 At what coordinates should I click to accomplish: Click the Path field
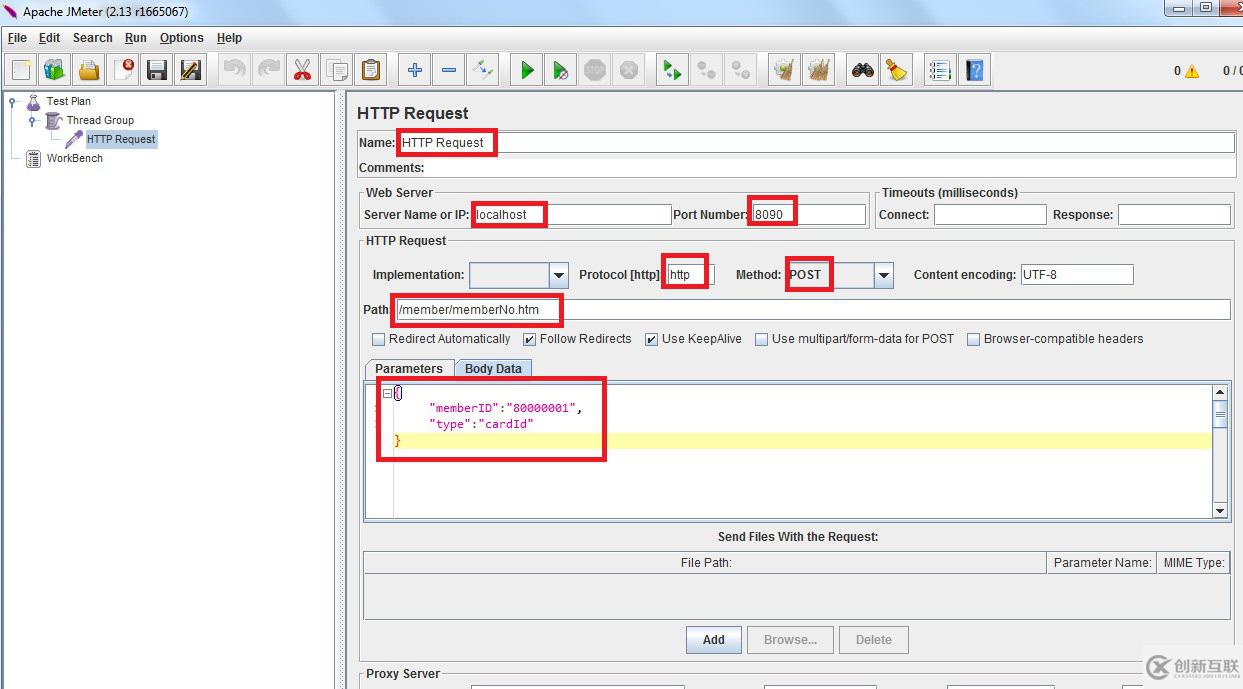(813, 310)
